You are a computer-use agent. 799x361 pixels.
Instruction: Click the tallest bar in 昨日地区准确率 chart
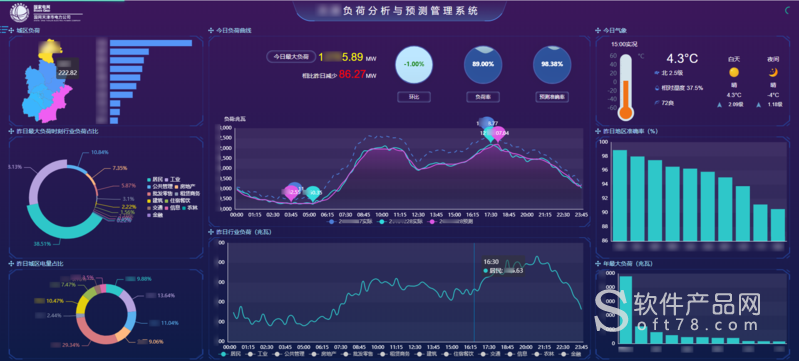620,195
